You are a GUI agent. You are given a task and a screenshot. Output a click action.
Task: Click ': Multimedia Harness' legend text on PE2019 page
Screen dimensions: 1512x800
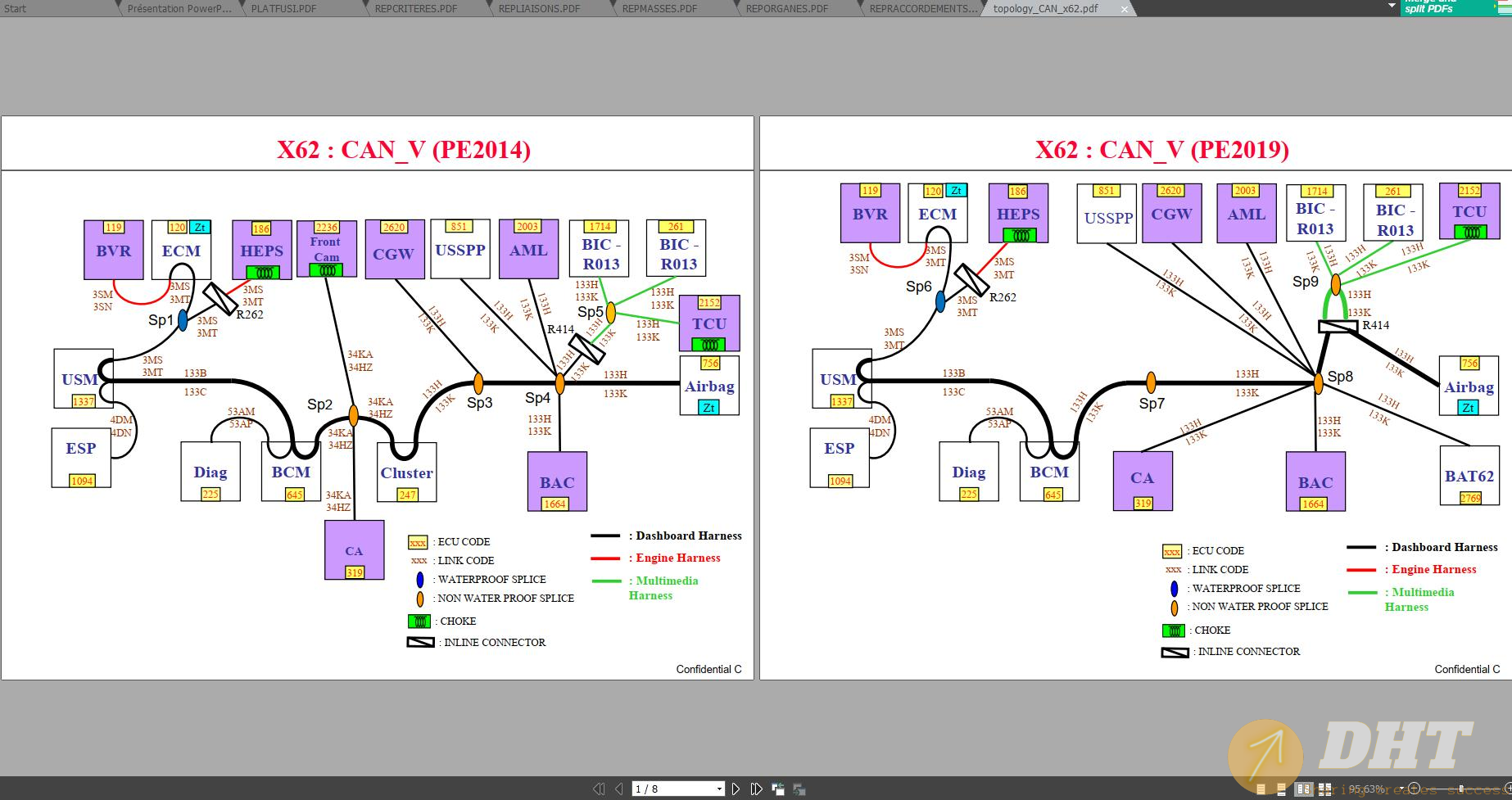point(1419,599)
